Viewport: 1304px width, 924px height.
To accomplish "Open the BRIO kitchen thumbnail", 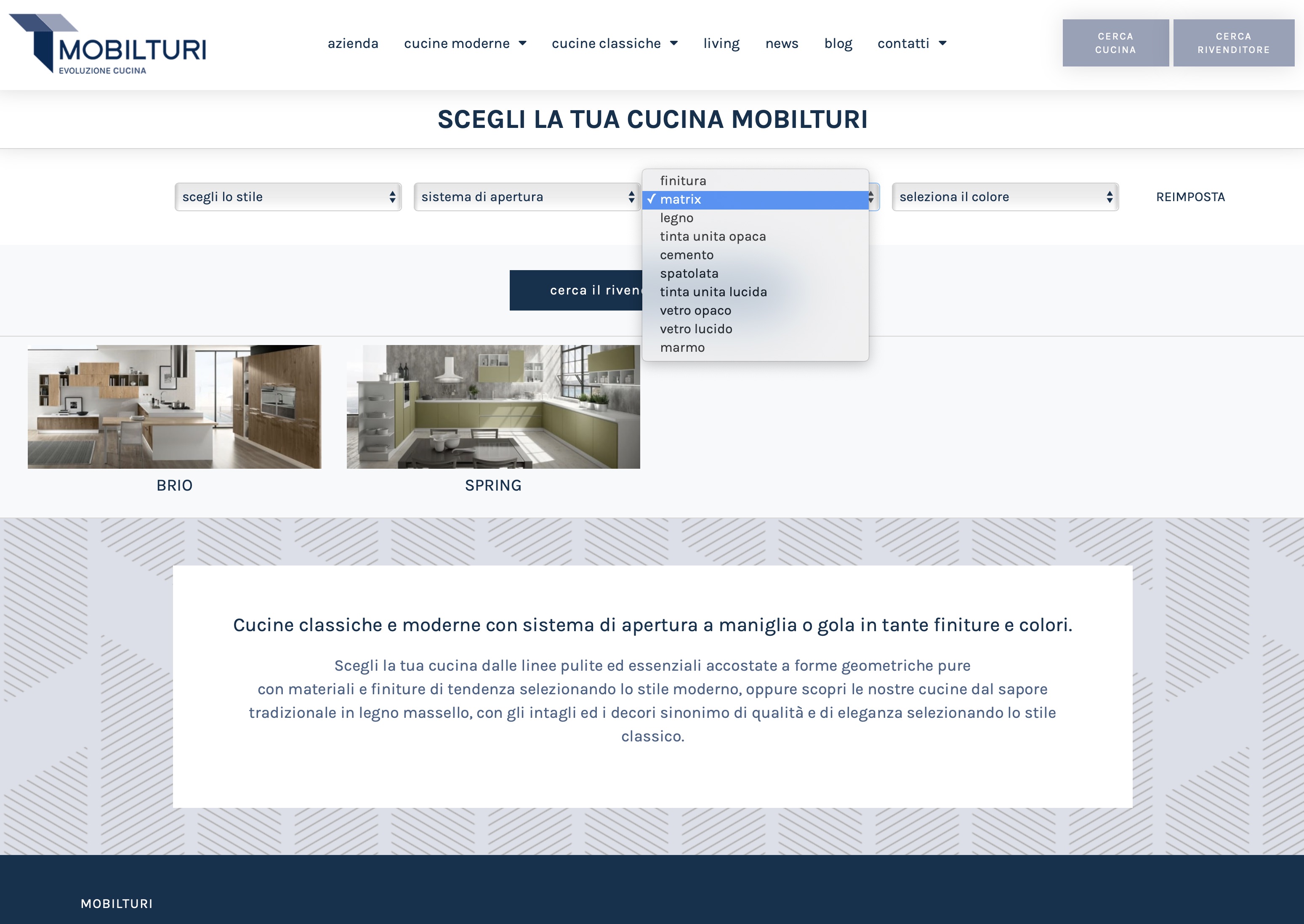I will pos(174,407).
